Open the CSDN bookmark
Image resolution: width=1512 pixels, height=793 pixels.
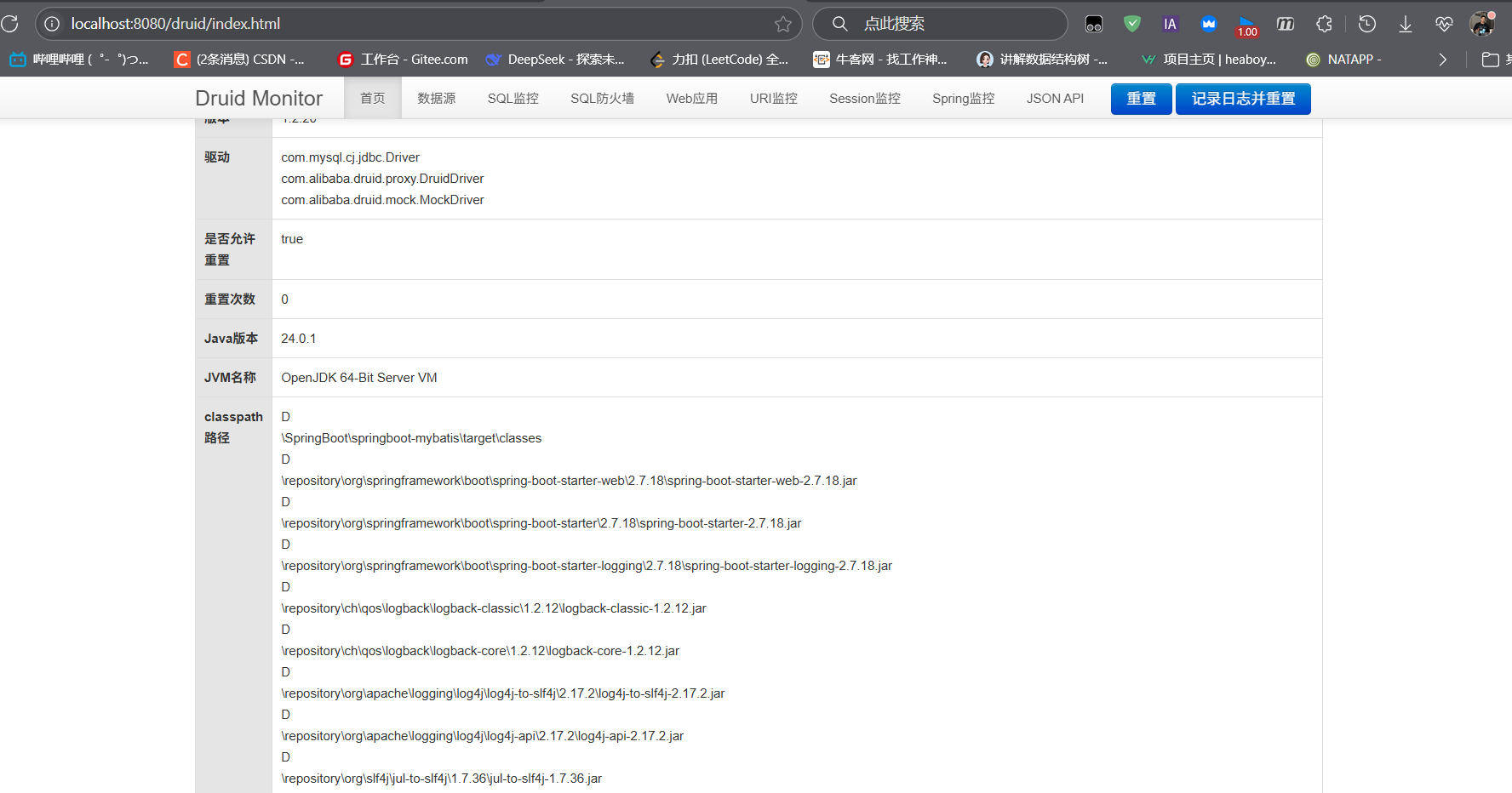tap(239, 60)
